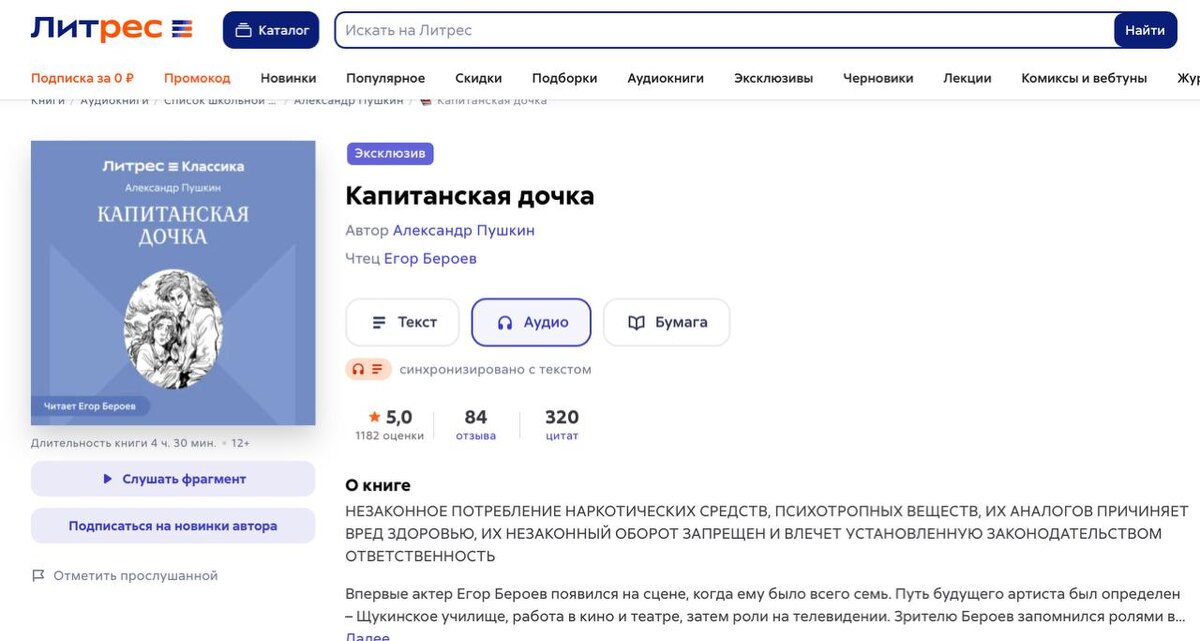Click the Капитанская дочка cover thumbnail
1200x641 pixels.
(x=173, y=283)
